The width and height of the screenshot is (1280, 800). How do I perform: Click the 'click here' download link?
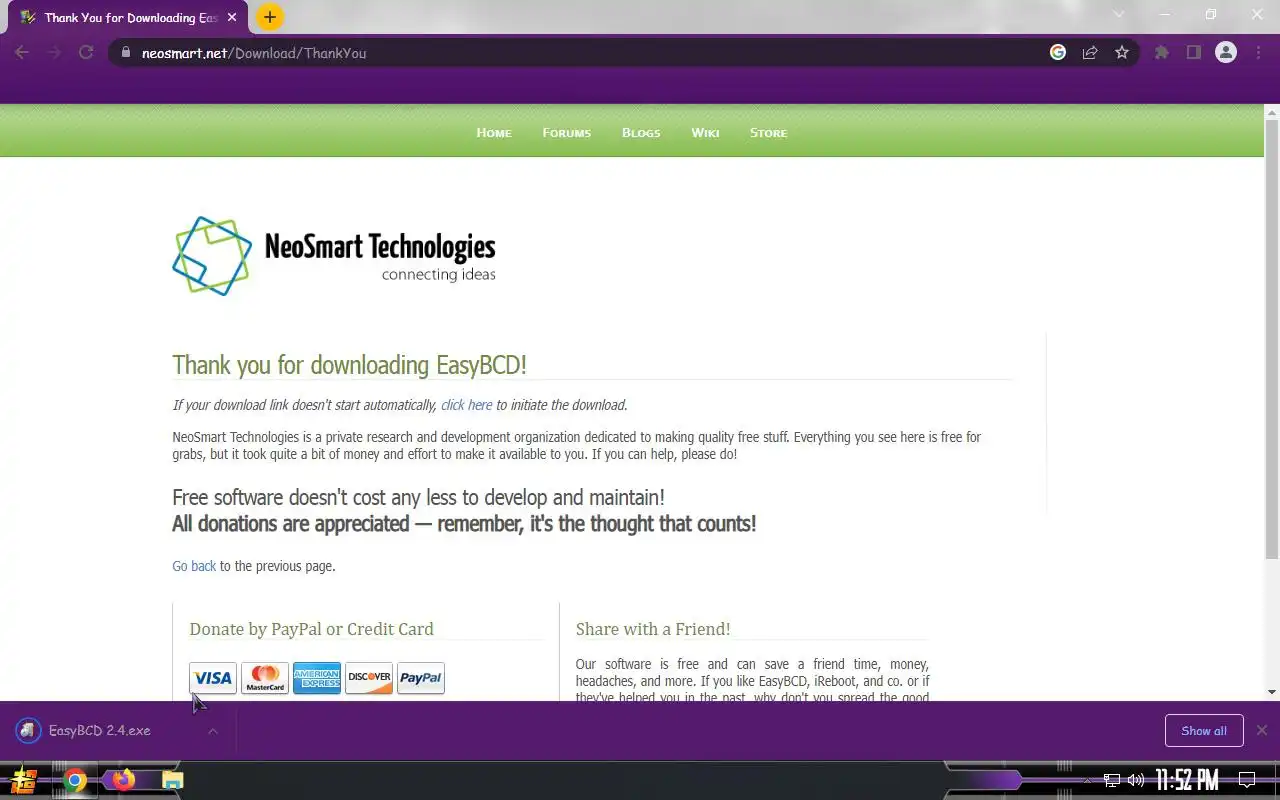point(467,405)
